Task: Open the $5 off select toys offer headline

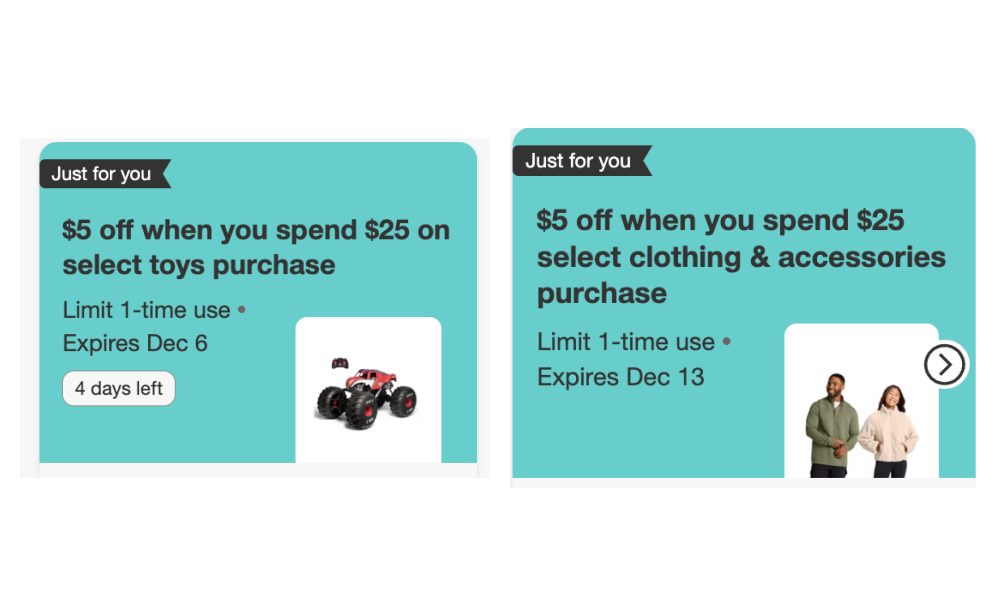Action: [255, 247]
